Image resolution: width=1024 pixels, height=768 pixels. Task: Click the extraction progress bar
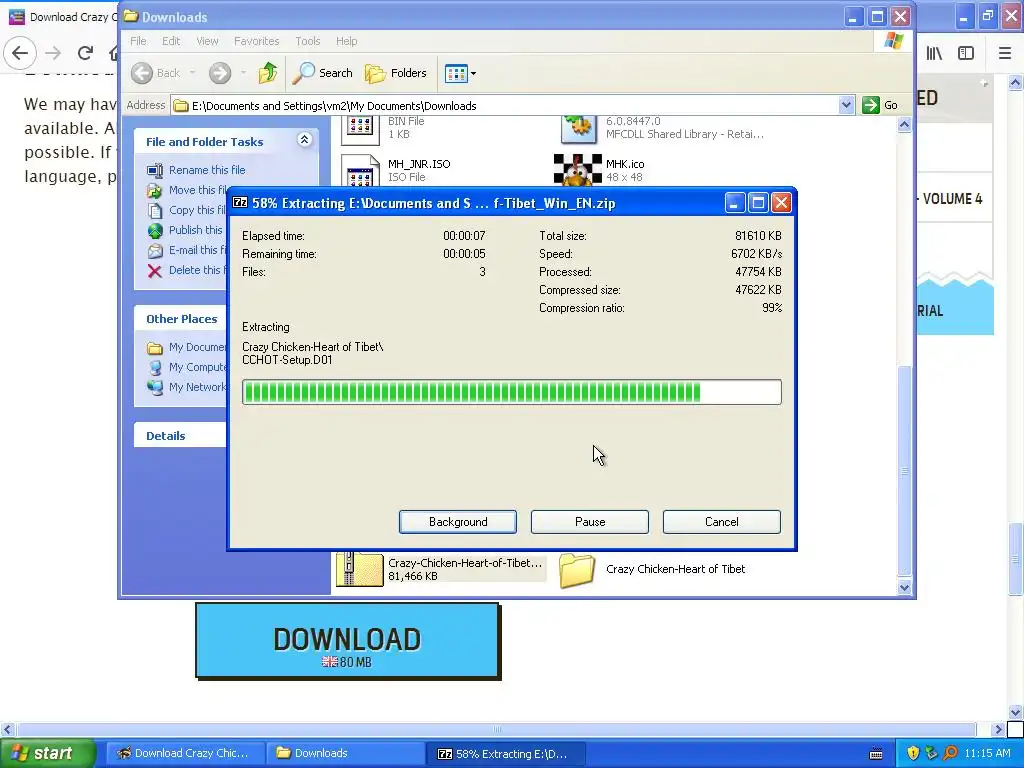(x=511, y=392)
